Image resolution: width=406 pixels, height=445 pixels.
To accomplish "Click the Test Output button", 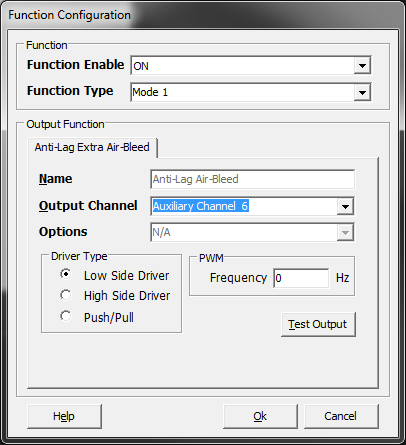I will pos(318,324).
